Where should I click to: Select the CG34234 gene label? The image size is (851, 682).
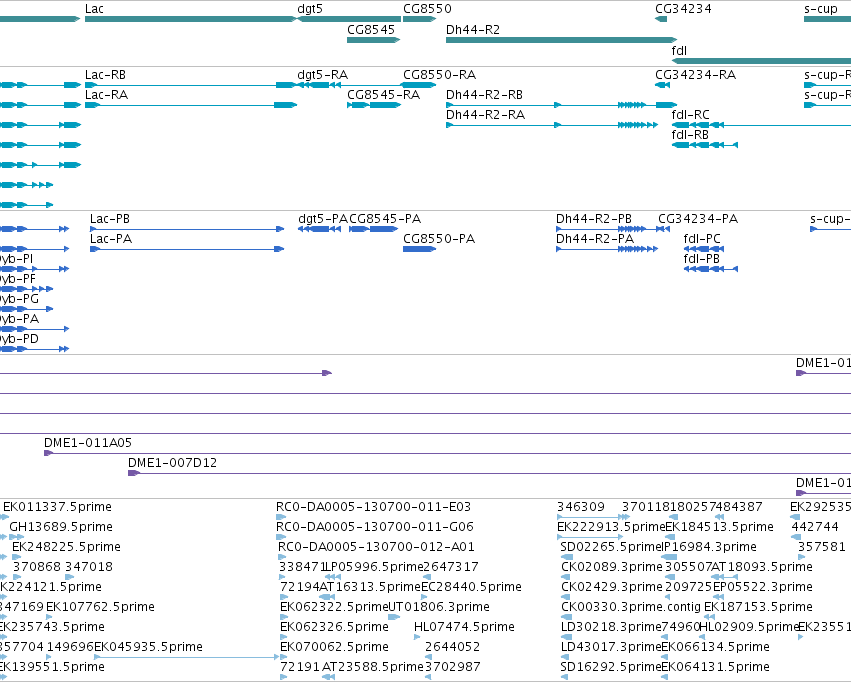click(x=683, y=9)
